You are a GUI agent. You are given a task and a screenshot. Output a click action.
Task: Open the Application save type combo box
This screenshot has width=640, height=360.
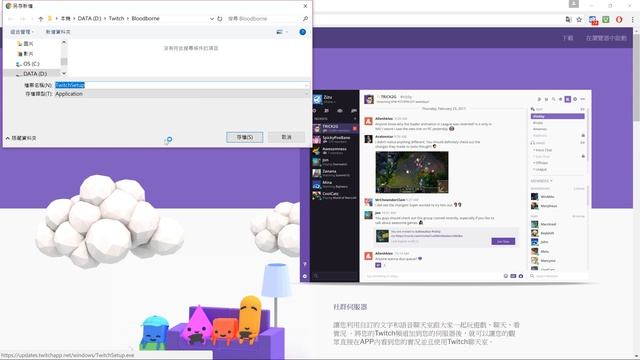coord(182,94)
